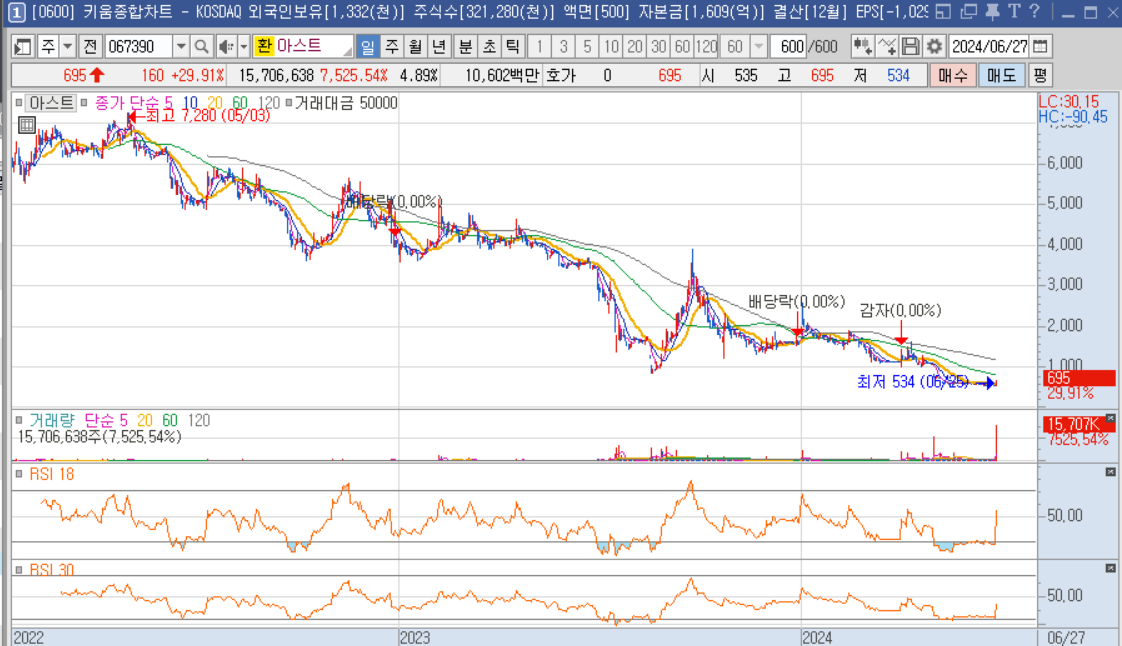Viewport: 1122px width, 646px height.
Task: Click the candle count field 600
Action: pos(788,47)
